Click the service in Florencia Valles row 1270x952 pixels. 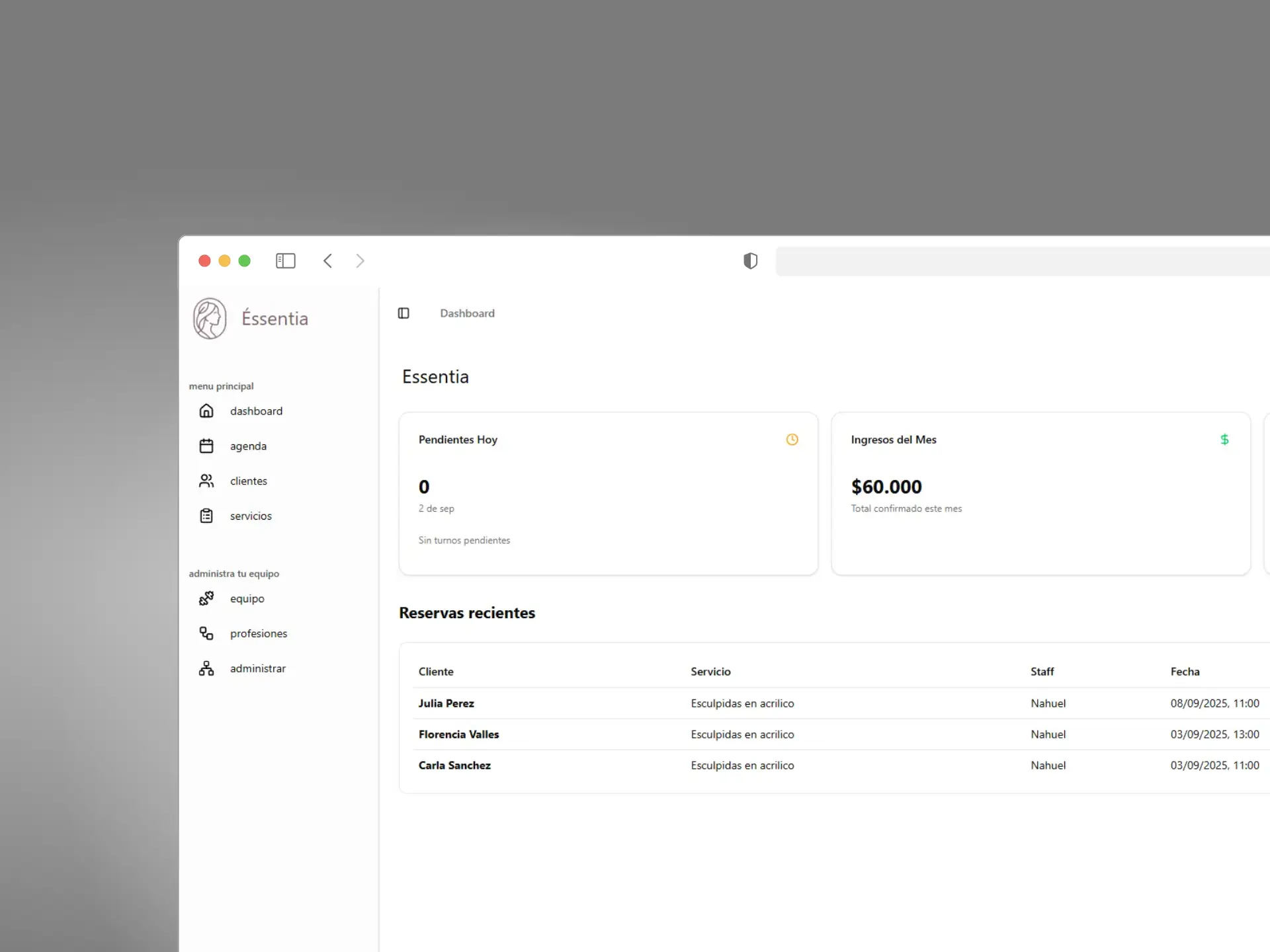[x=742, y=734]
